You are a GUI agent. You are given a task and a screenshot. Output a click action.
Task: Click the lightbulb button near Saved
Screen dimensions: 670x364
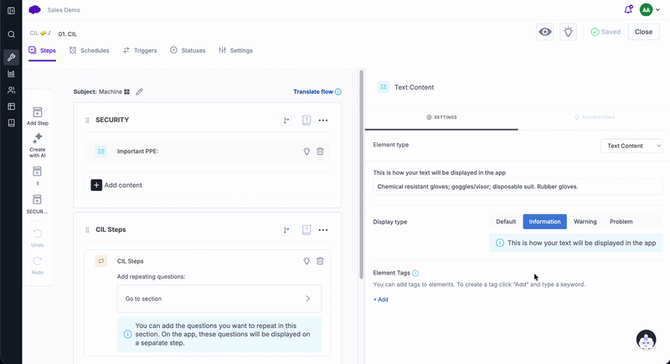pos(568,32)
